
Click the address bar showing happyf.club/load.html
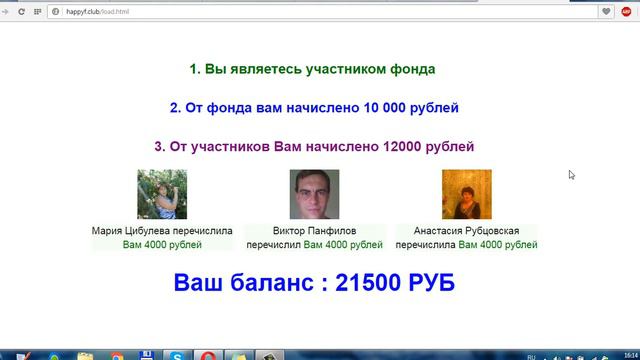point(322,12)
